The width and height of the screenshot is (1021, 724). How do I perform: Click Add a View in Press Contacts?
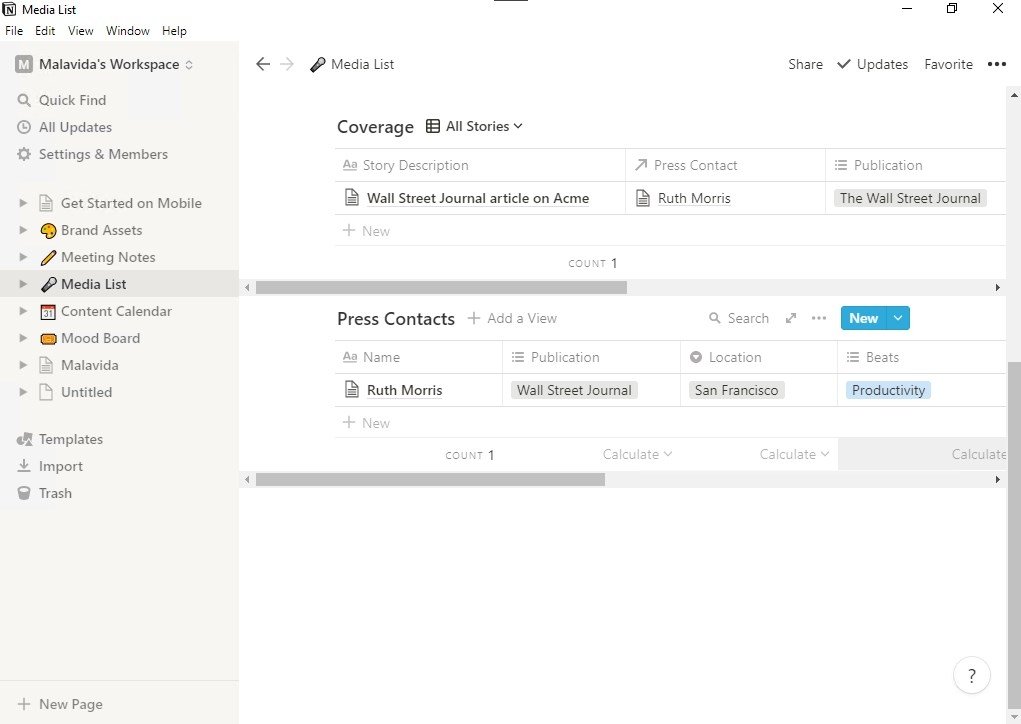tap(512, 318)
